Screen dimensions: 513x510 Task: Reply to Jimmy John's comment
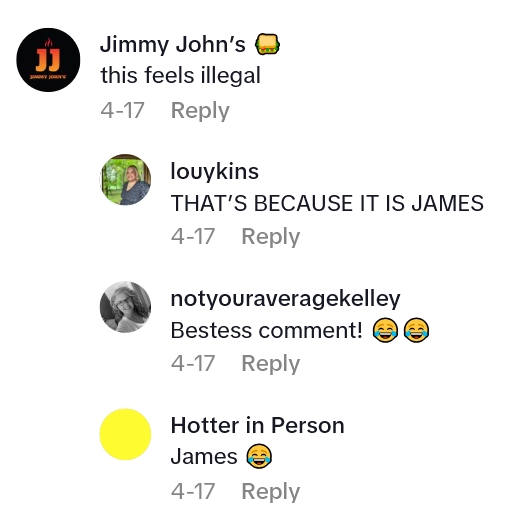click(200, 110)
